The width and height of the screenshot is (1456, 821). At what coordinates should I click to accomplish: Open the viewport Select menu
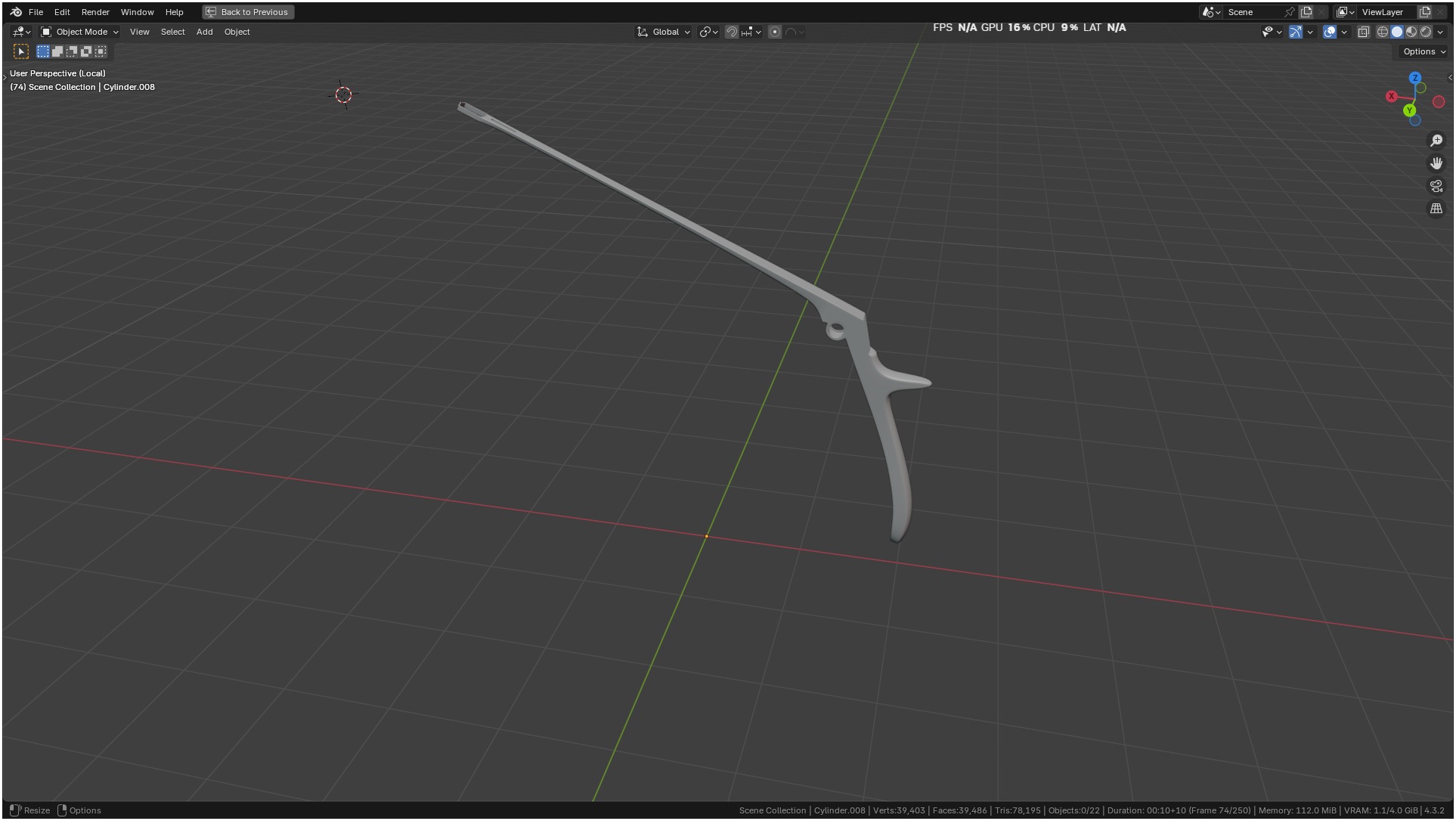coord(172,32)
